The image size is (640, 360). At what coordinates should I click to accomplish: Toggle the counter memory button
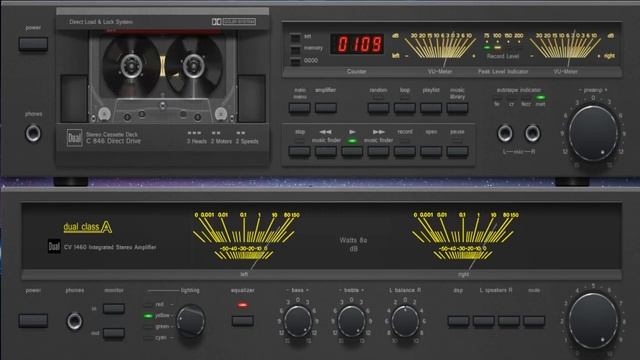295,50
